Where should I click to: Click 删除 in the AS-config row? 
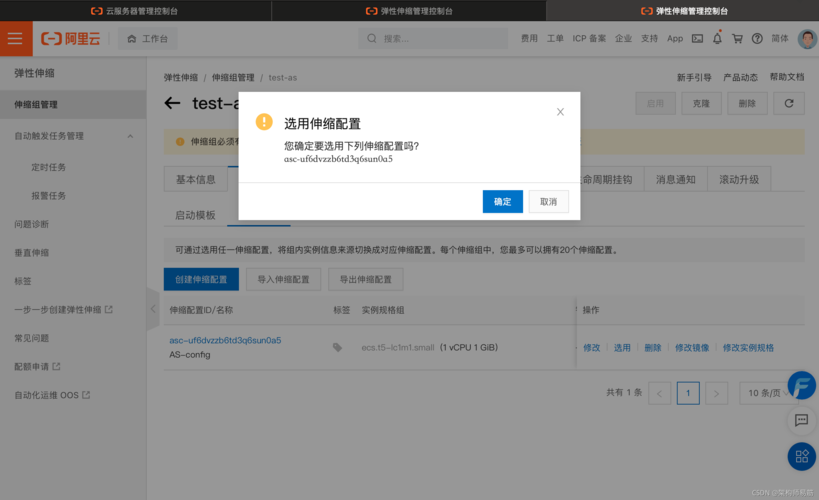point(652,347)
